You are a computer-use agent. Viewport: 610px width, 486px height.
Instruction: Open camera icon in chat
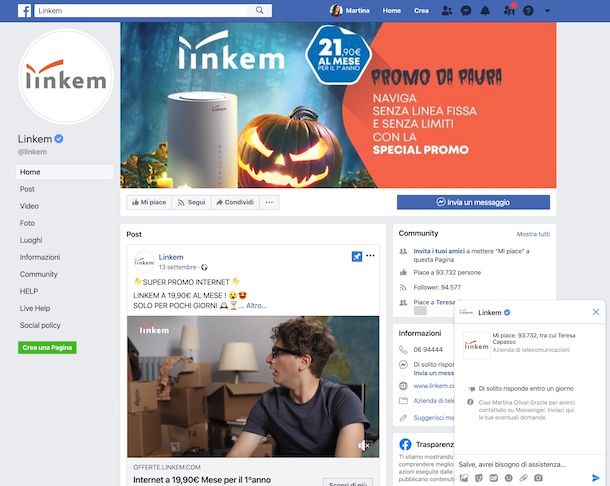[538, 478]
